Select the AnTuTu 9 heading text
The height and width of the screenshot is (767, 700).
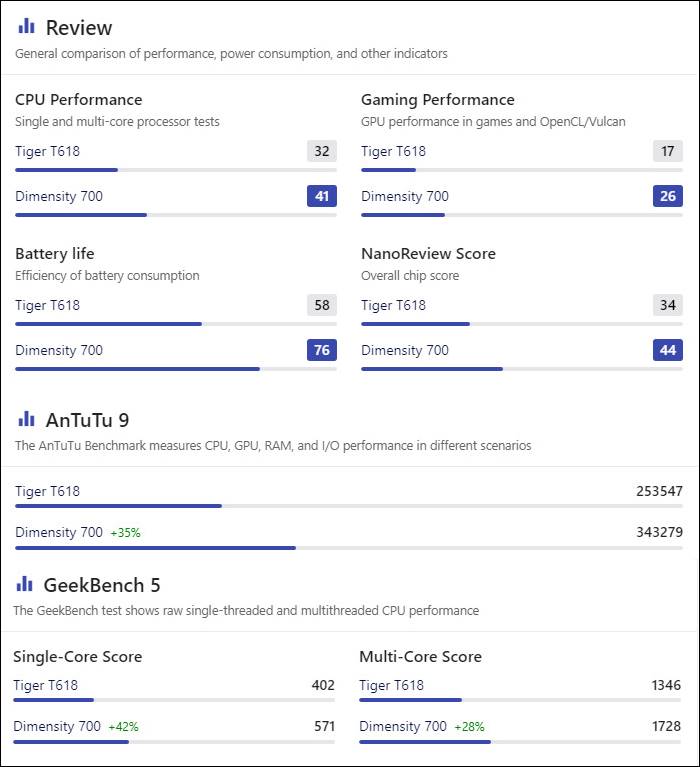[87, 420]
